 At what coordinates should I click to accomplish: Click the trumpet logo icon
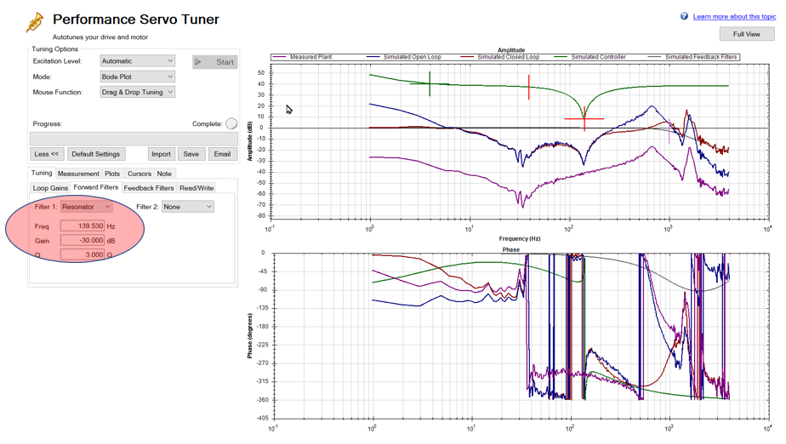click(x=35, y=22)
